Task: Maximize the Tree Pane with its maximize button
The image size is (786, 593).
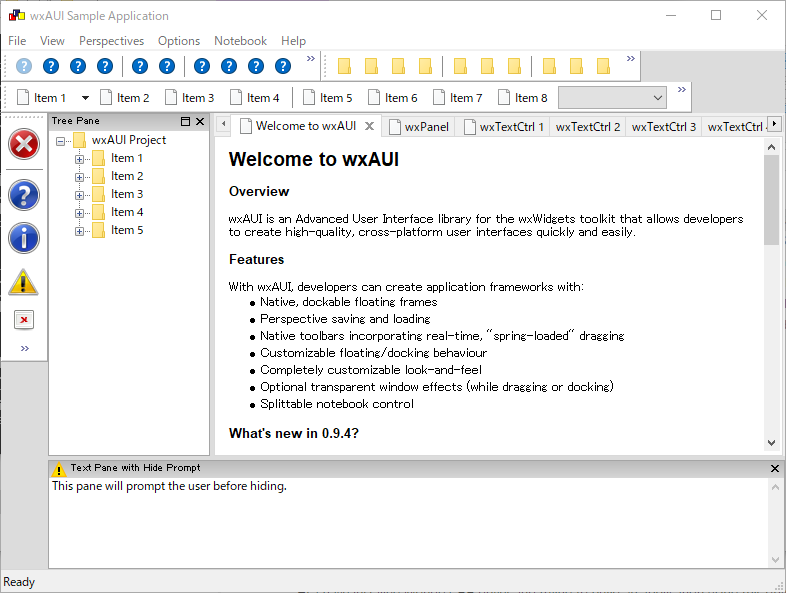Action: click(185, 121)
